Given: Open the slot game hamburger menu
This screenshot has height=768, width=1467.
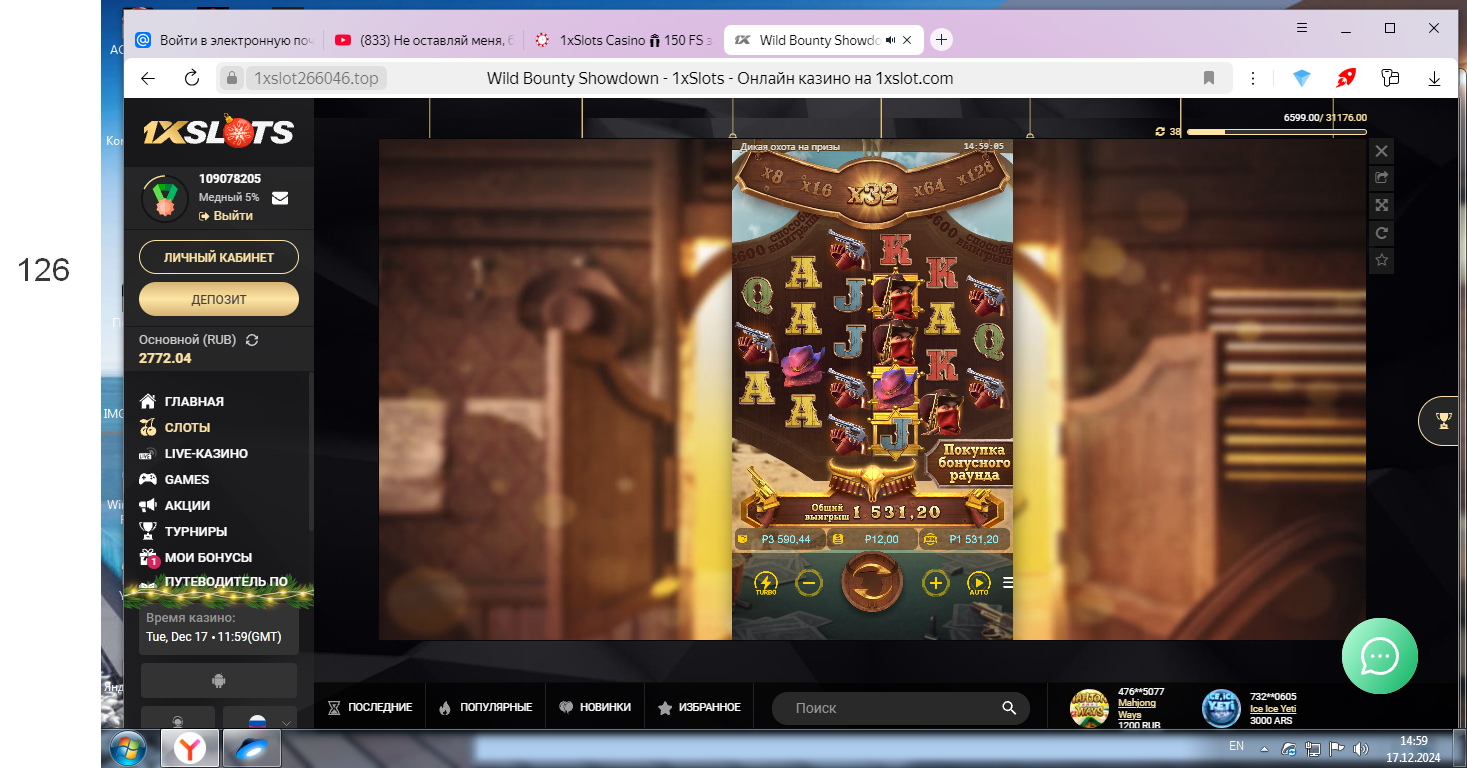Looking at the screenshot, I should click(1007, 582).
